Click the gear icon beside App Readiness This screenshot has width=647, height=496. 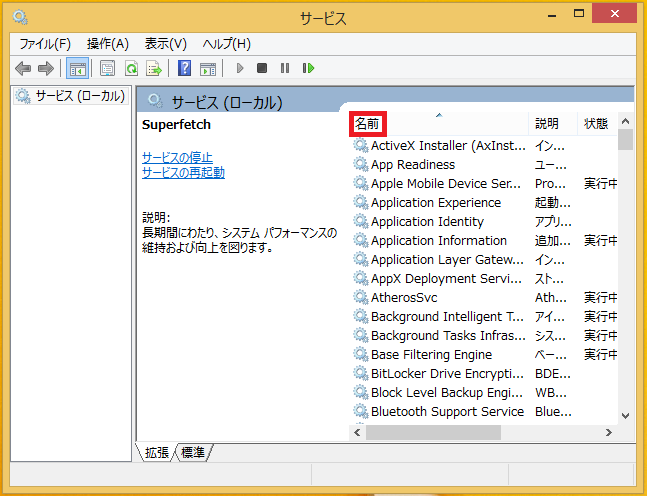point(361,165)
